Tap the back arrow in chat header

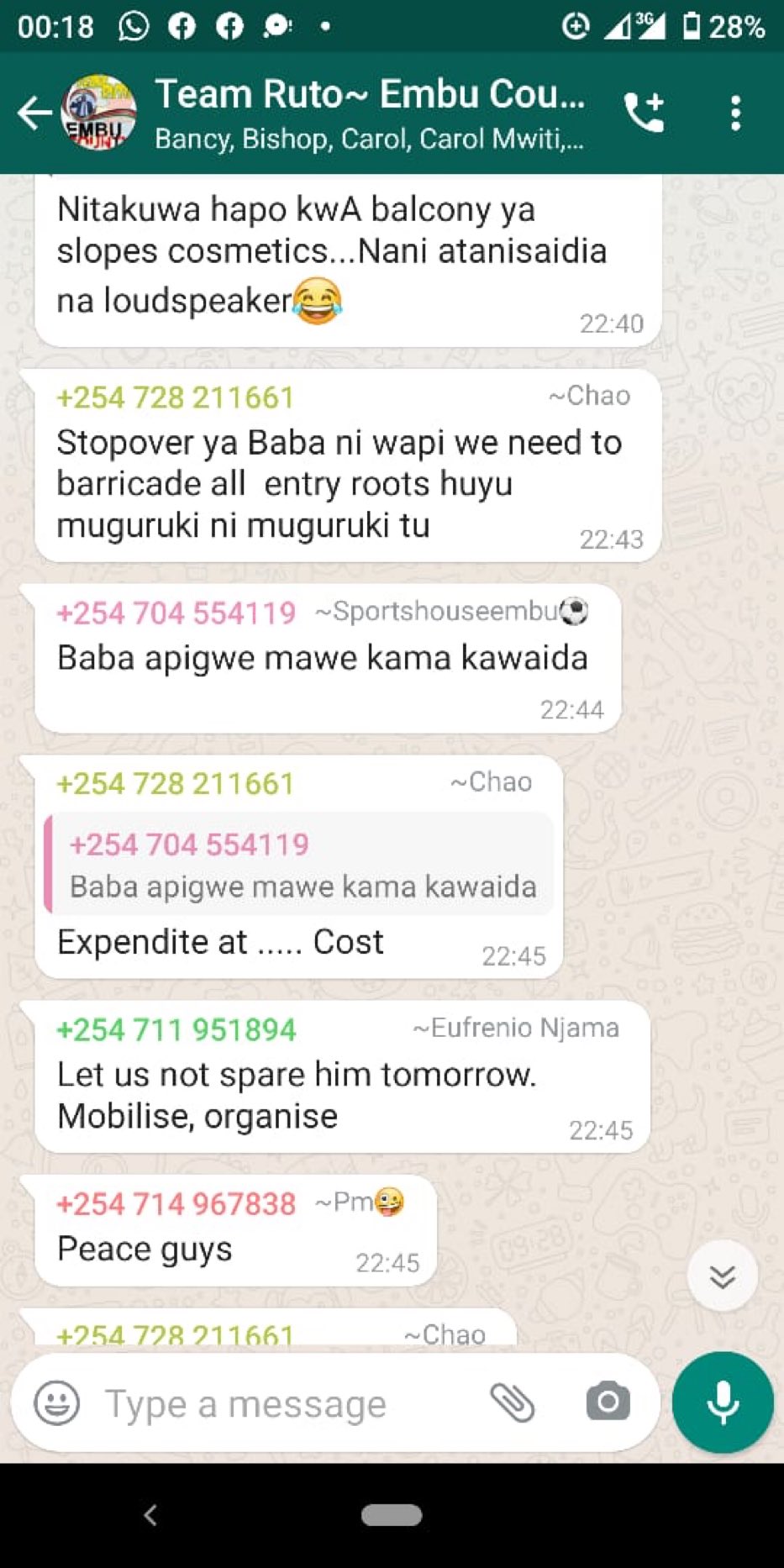pos(34,113)
